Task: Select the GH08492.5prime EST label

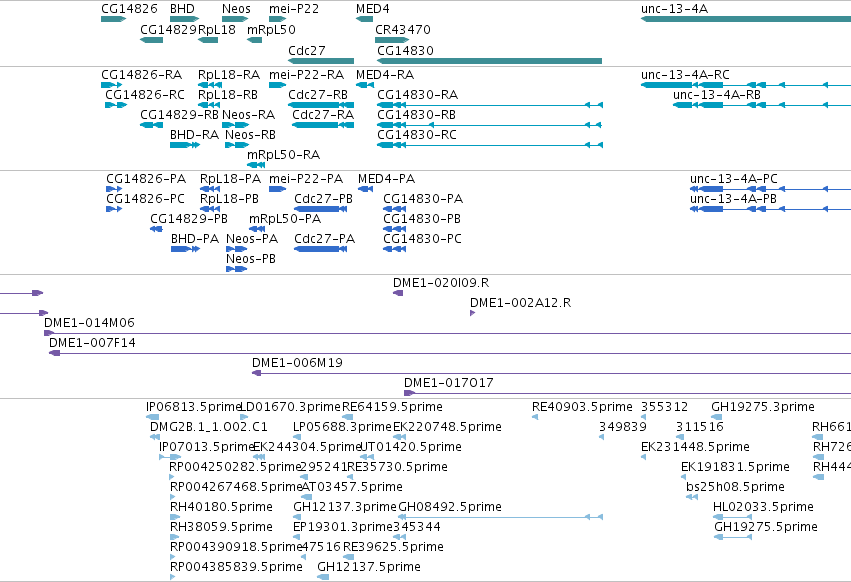Action: 450,507
